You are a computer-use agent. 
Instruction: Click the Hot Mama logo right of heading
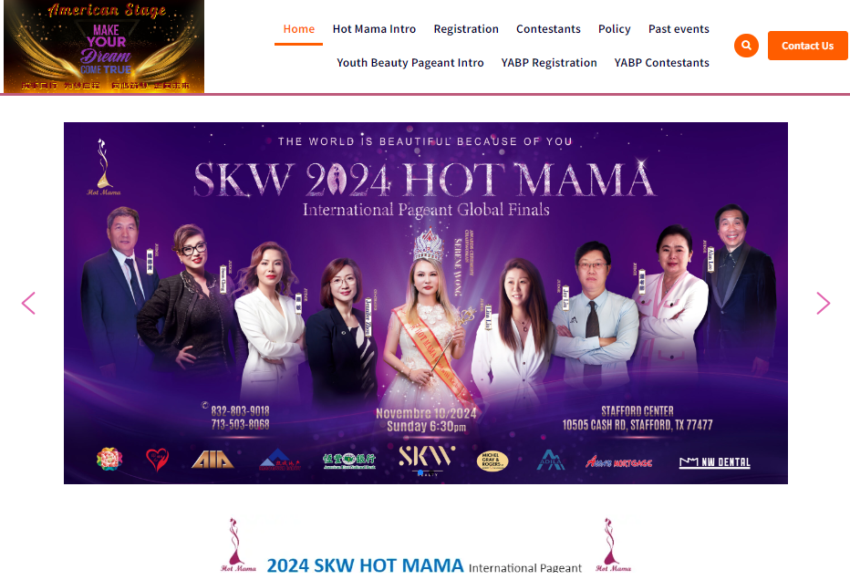coord(613,545)
